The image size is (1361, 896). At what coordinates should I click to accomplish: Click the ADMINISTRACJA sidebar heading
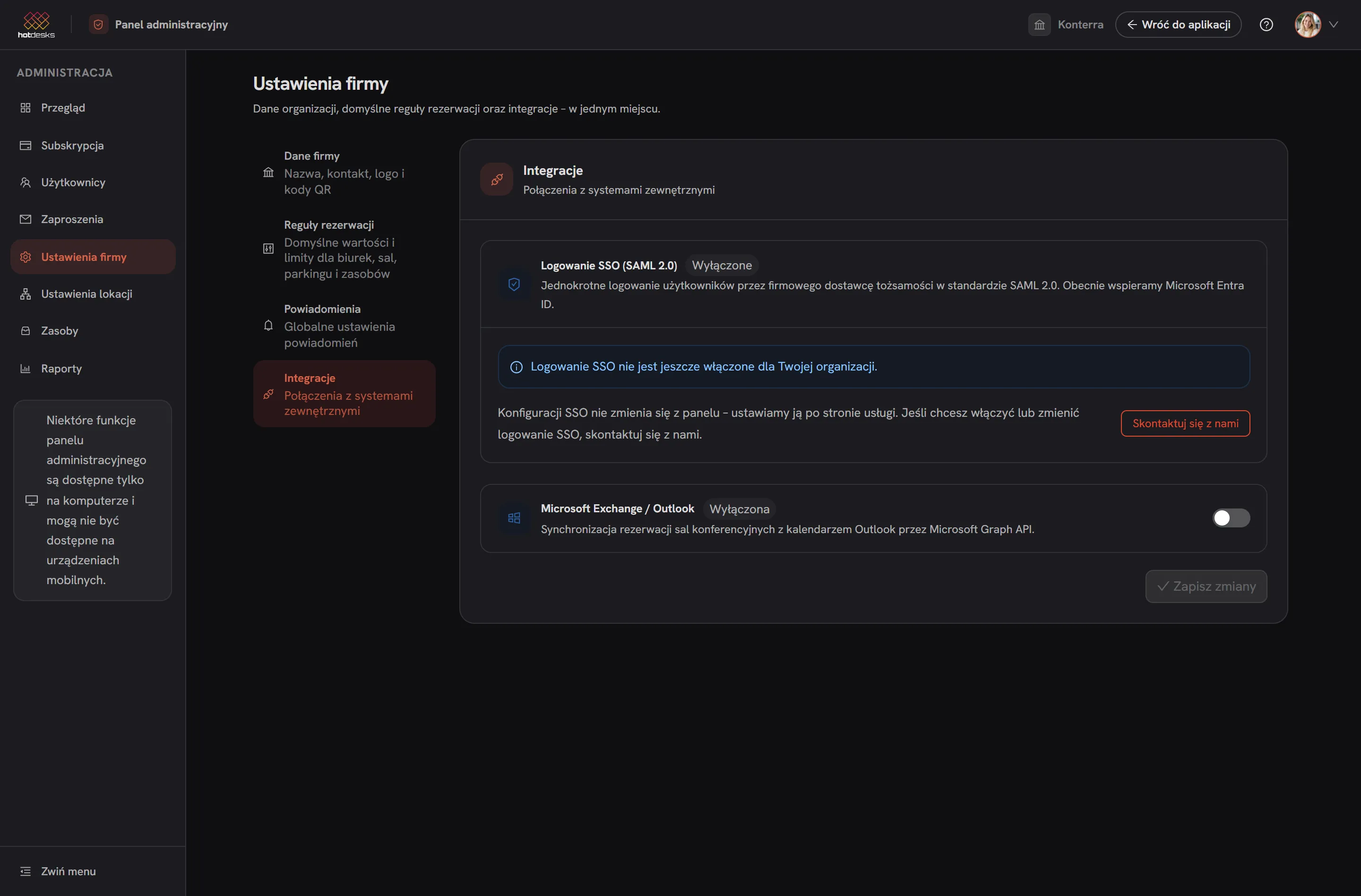click(65, 73)
